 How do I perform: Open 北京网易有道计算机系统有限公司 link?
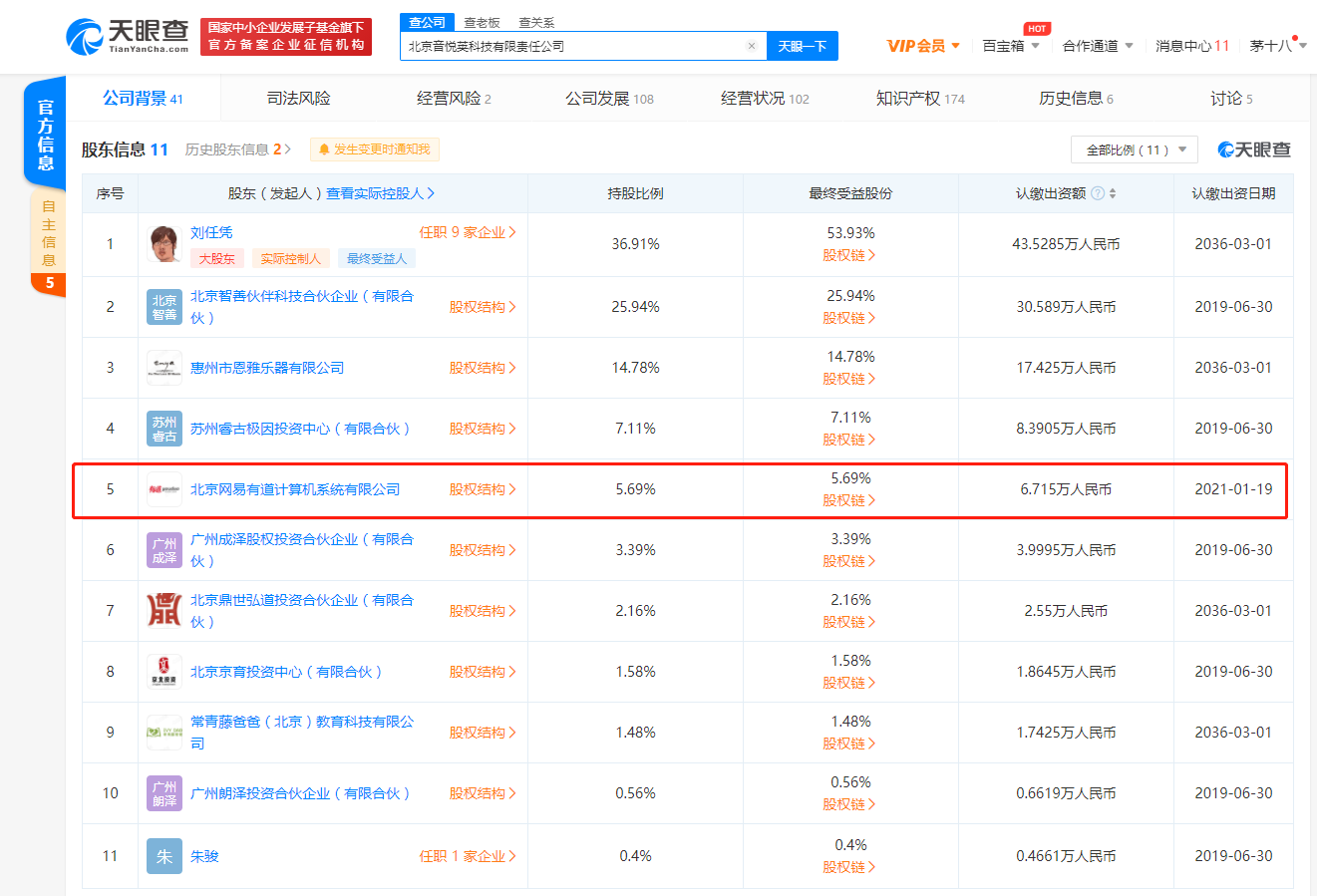(295, 489)
